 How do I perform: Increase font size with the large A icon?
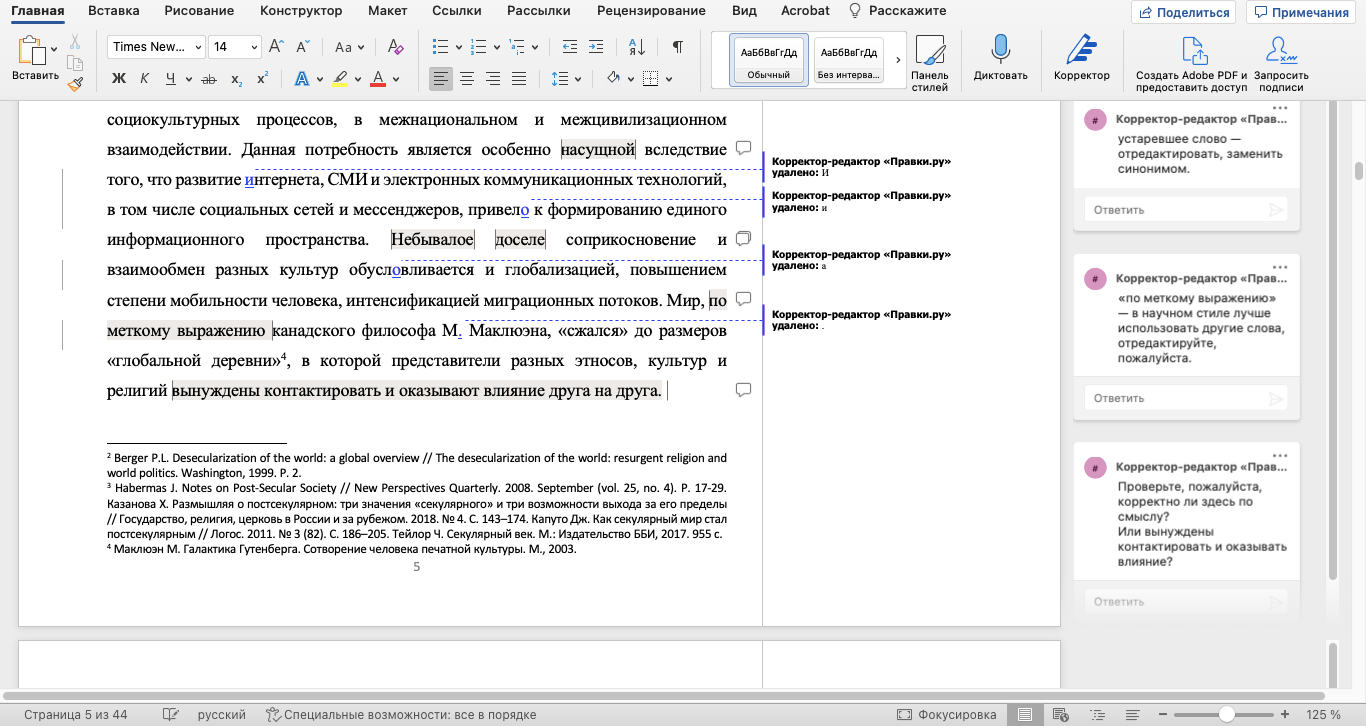[277, 47]
